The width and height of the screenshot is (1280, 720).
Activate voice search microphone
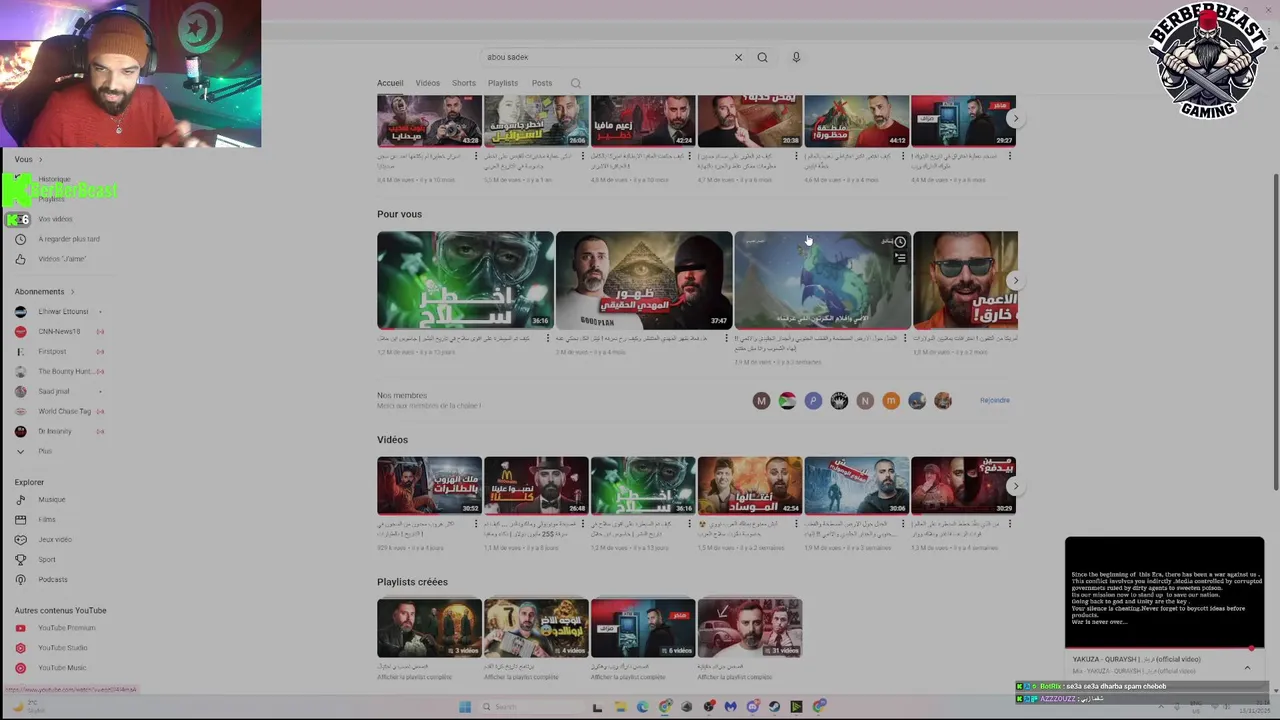pyautogui.click(x=796, y=57)
